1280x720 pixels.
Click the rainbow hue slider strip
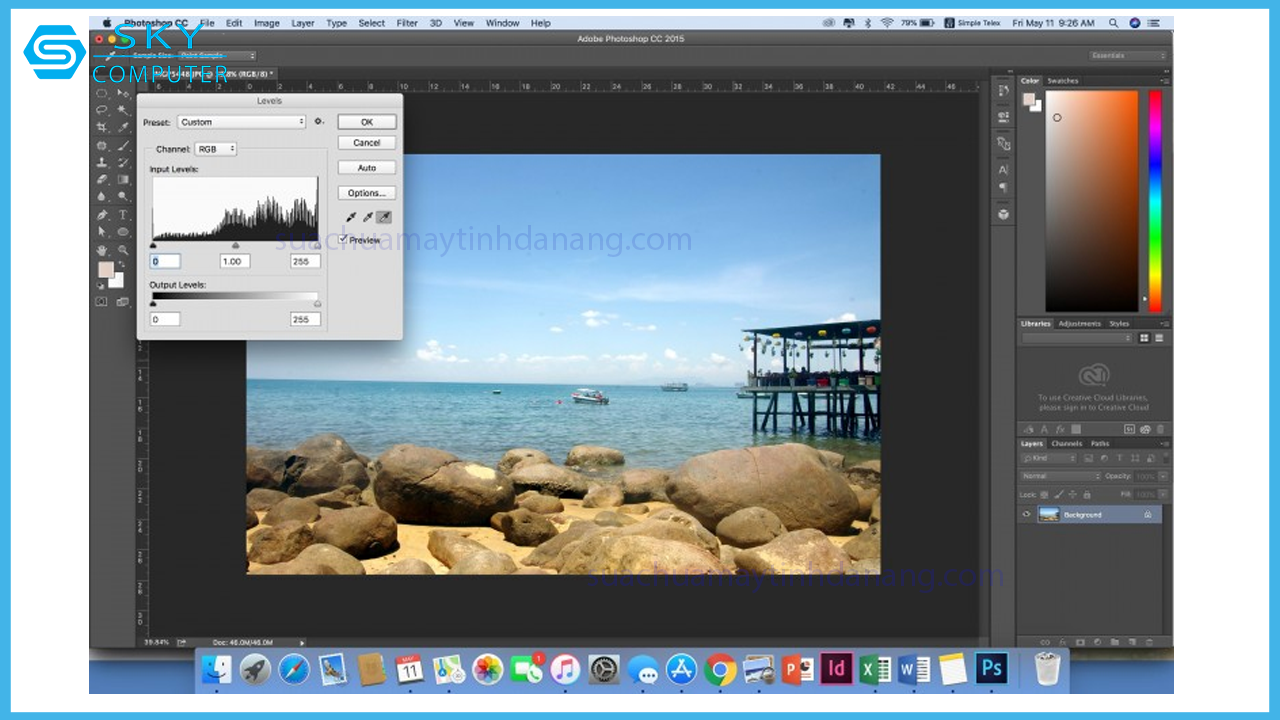pos(1155,200)
